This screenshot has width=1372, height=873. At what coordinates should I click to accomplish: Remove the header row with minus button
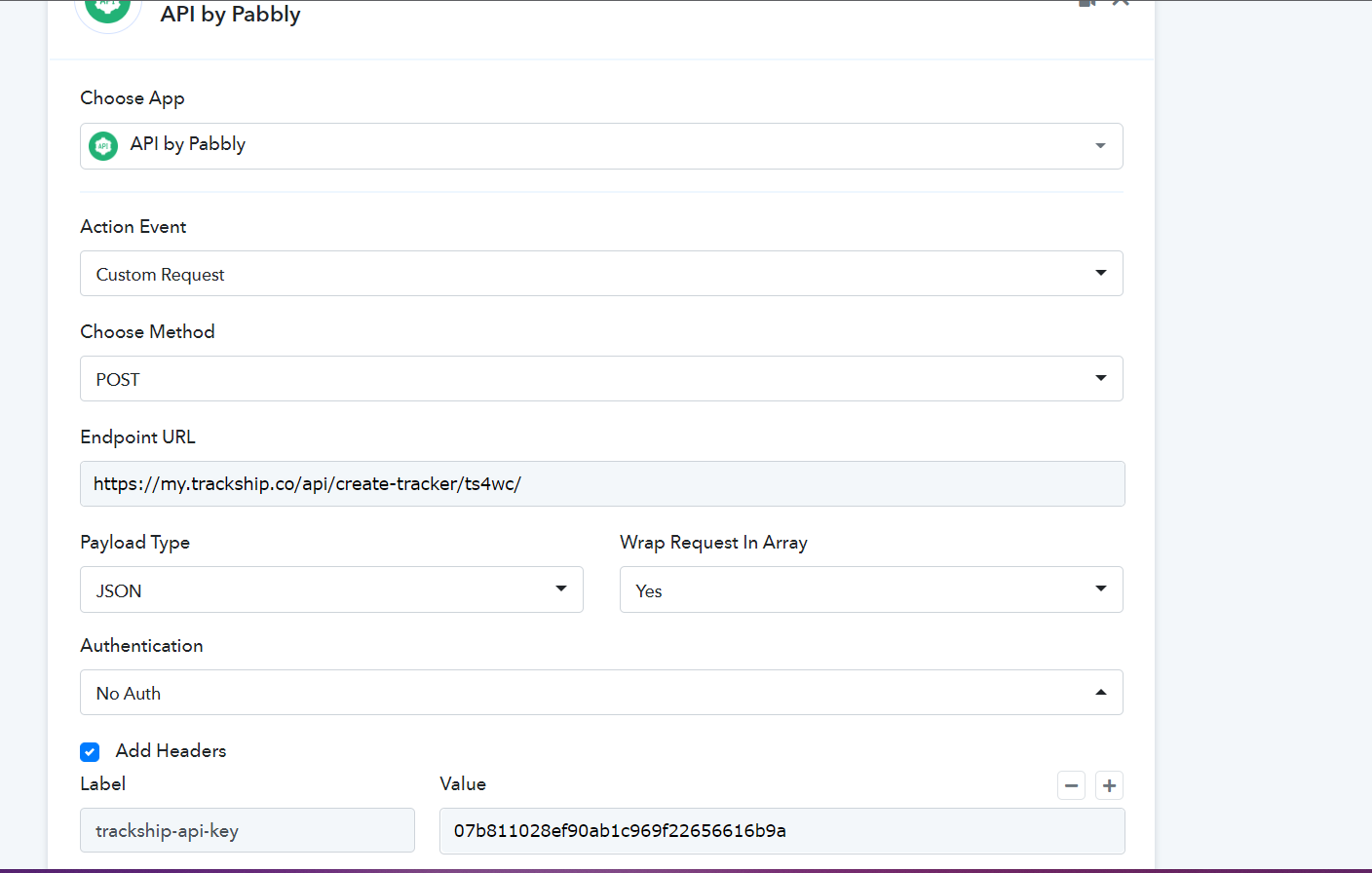tap(1072, 785)
